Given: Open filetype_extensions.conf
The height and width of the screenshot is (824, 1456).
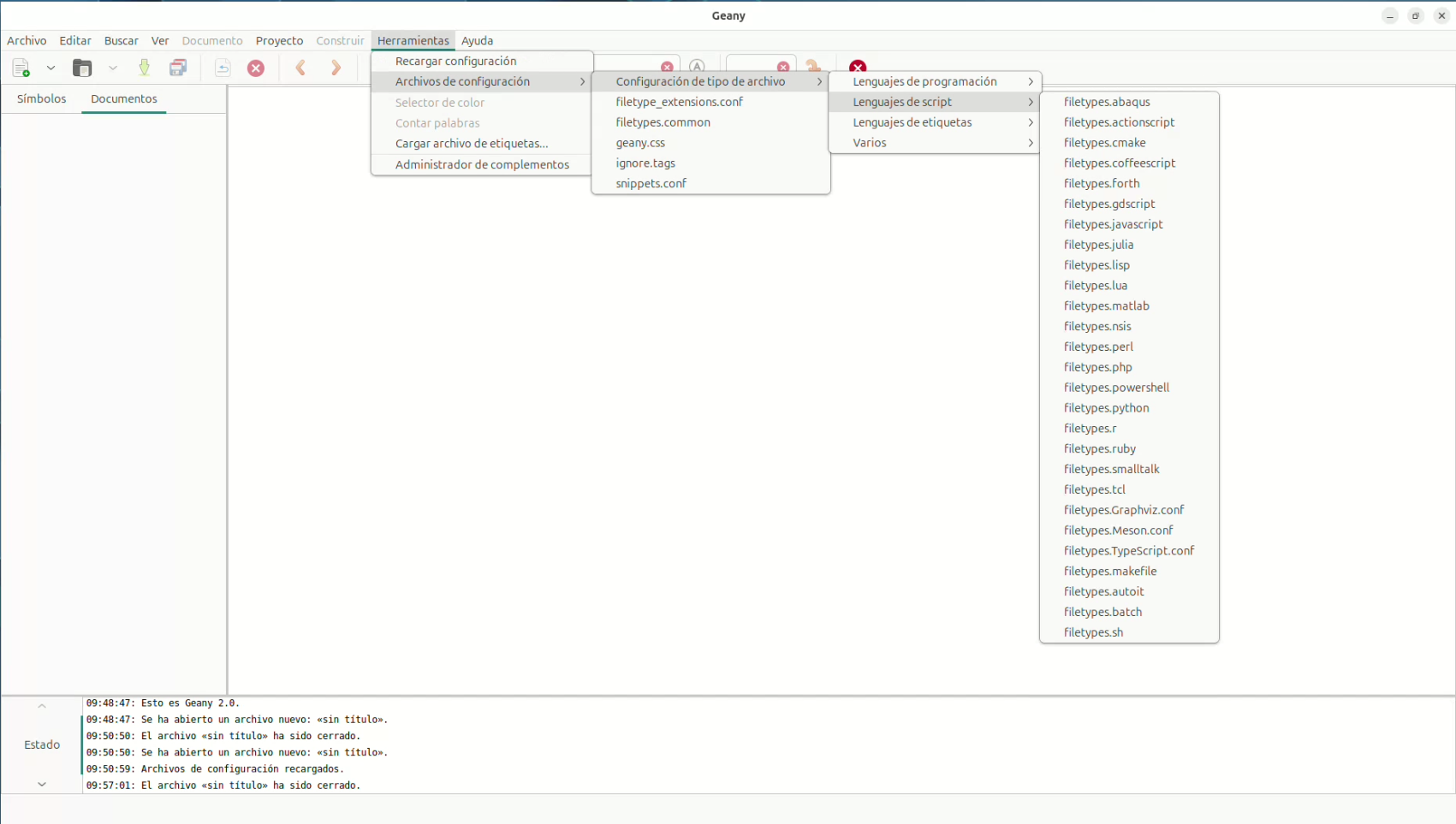Looking at the screenshot, I should point(710,102).
